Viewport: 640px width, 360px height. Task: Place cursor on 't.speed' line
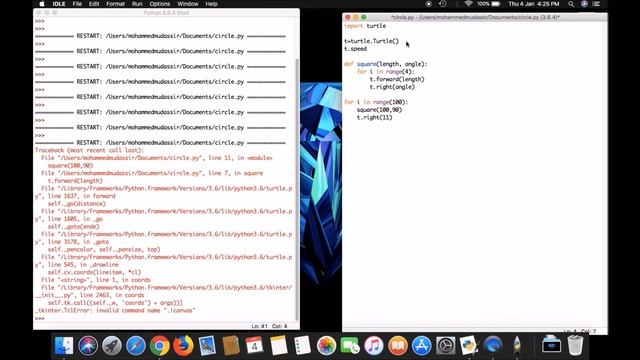[x=356, y=49]
